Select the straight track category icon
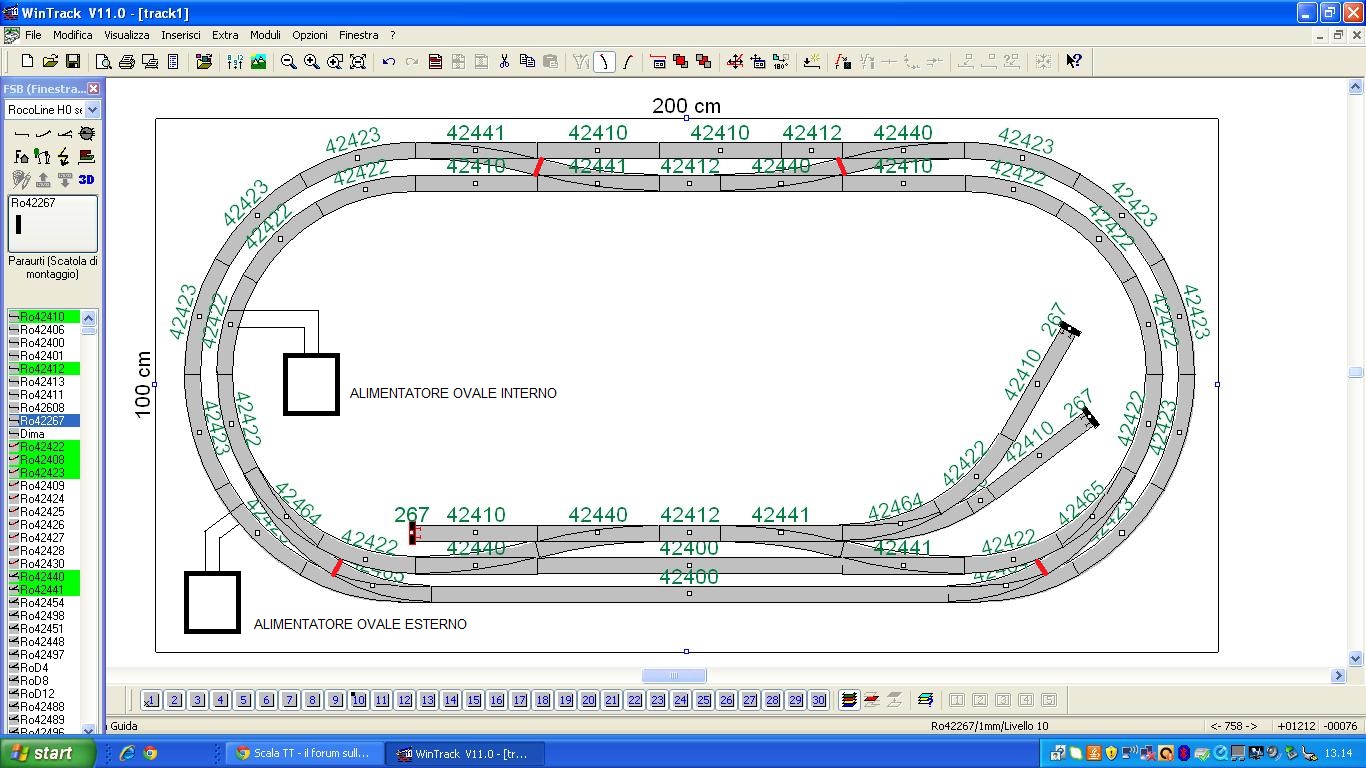This screenshot has width=1366, height=768. coord(21,134)
